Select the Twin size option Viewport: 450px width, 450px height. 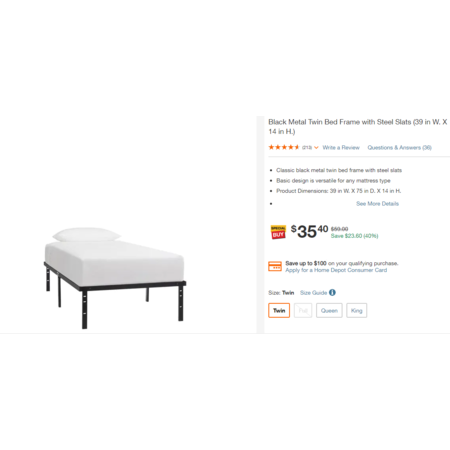pos(279,311)
